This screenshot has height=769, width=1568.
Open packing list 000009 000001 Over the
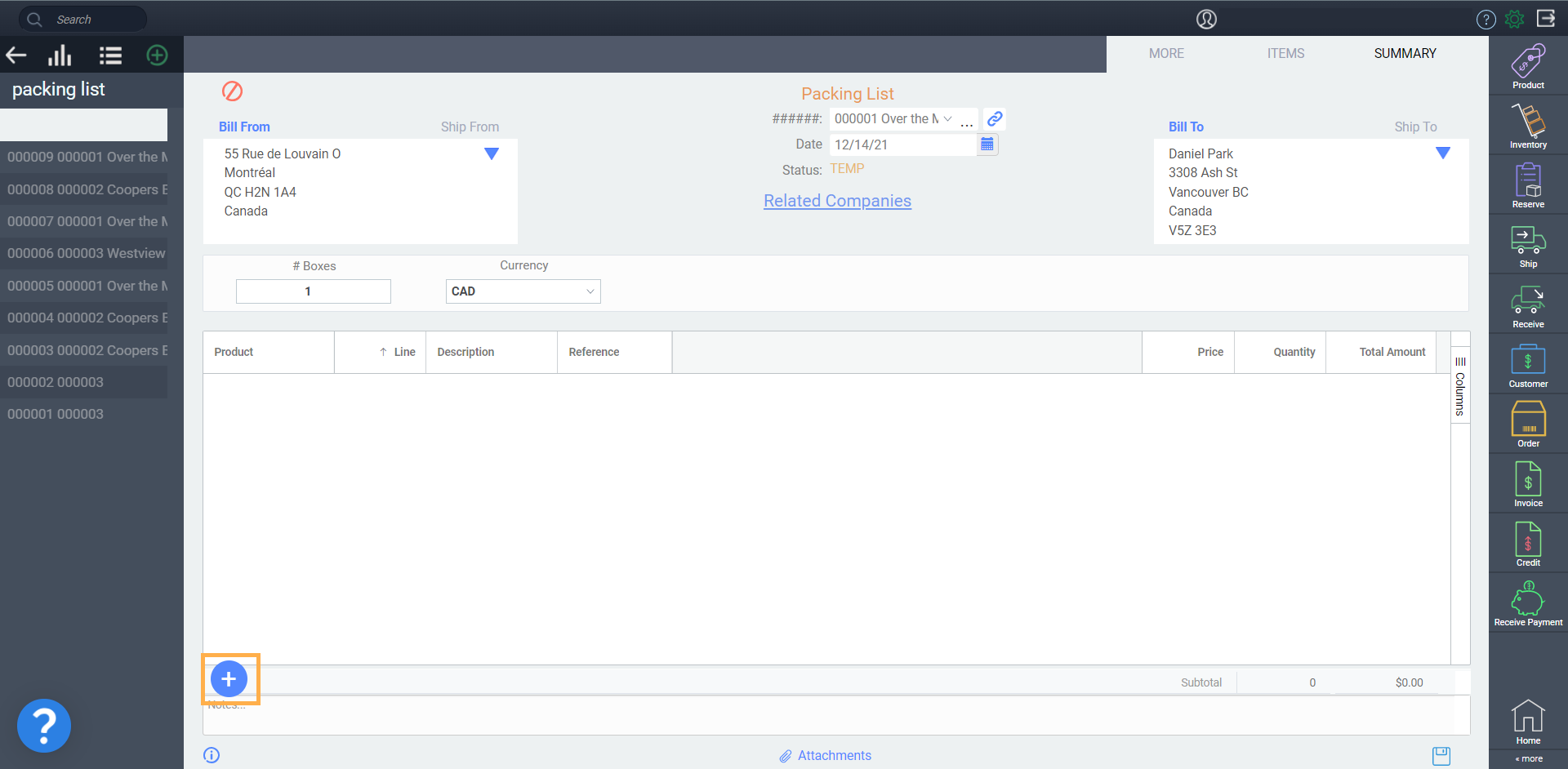(83, 157)
